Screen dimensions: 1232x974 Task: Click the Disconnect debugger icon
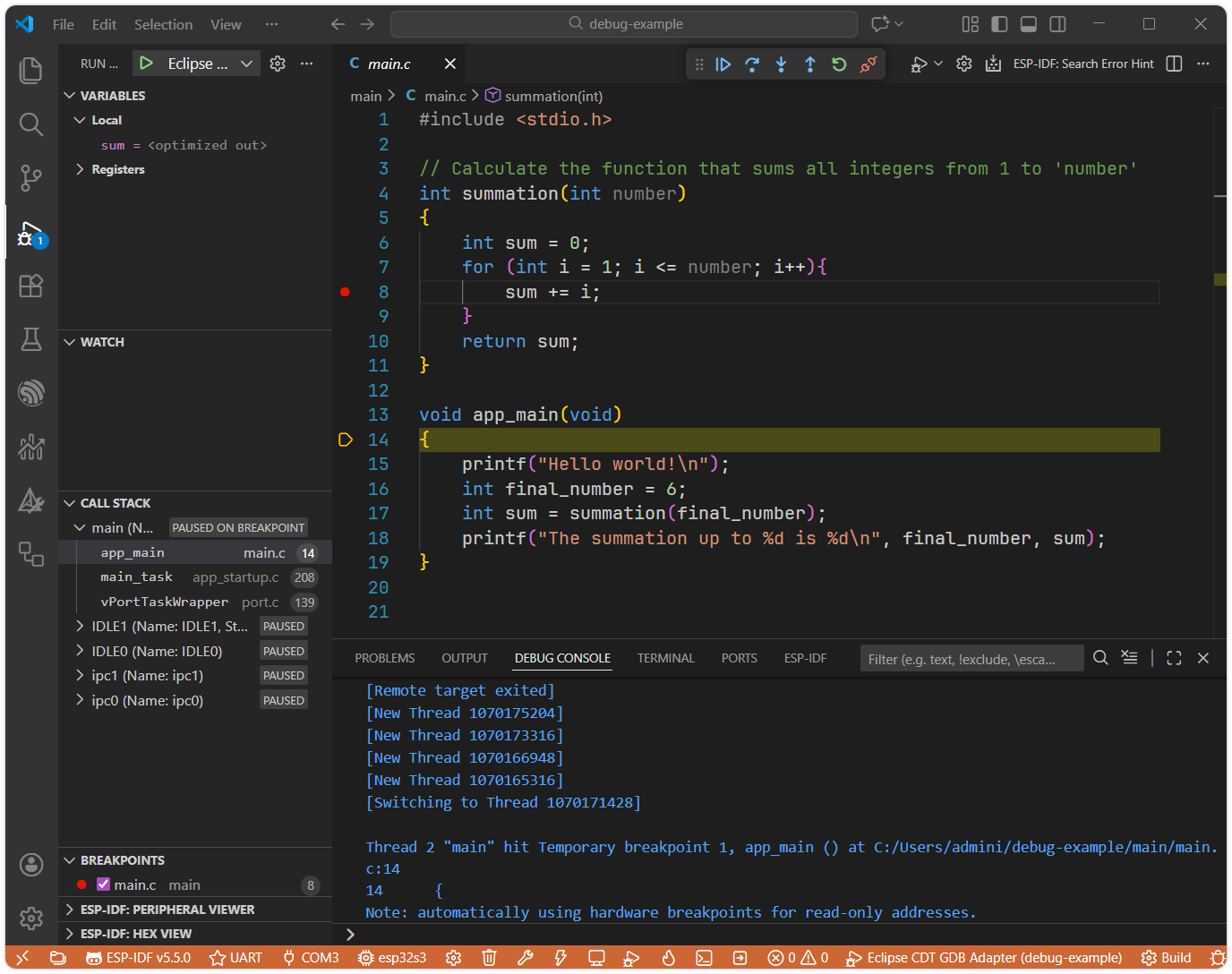pos(868,64)
